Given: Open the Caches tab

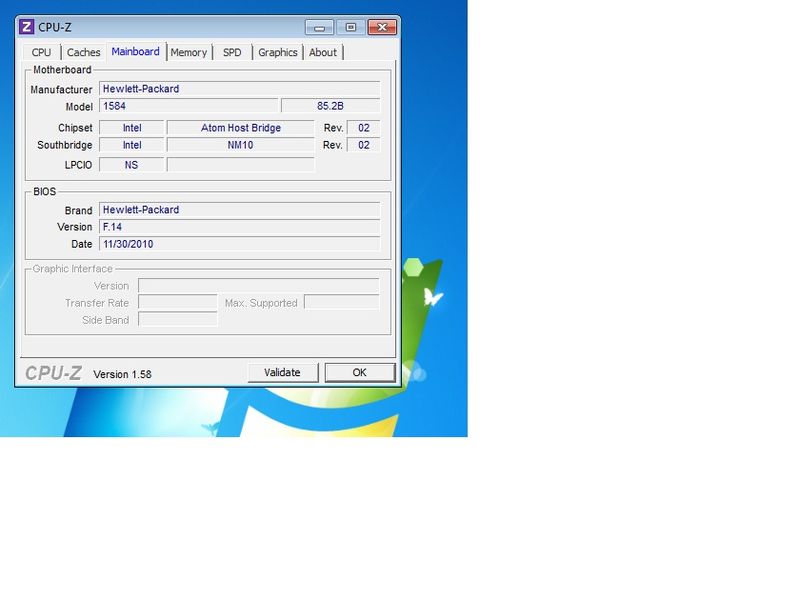Looking at the screenshot, I should (x=83, y=52).
